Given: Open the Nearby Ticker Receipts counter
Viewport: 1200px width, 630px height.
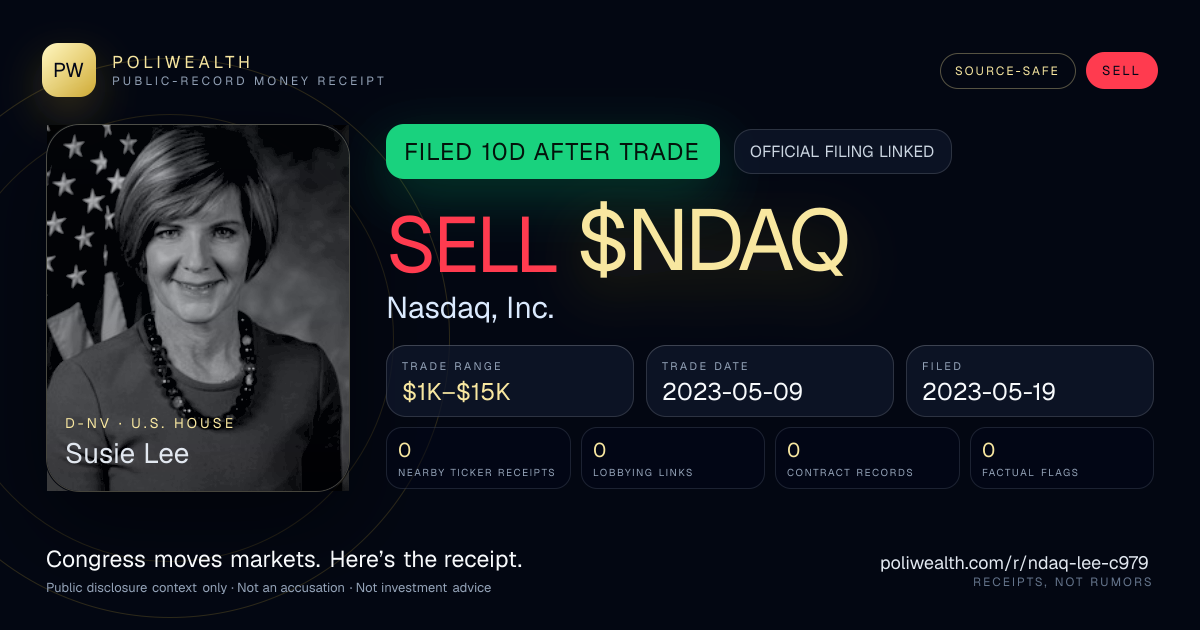Looking at the screenshot, I should (478, 458).
